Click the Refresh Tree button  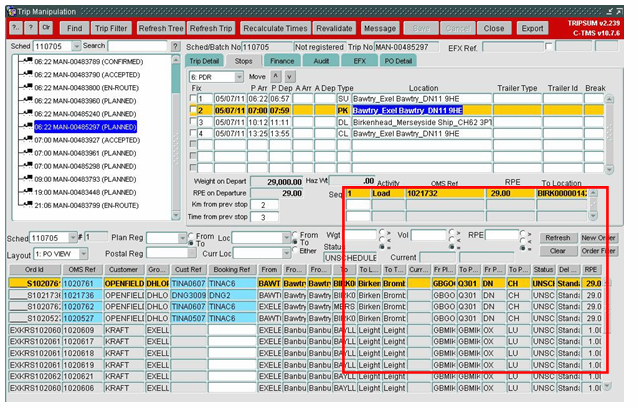pyautogui.click(x=161, y=28)
